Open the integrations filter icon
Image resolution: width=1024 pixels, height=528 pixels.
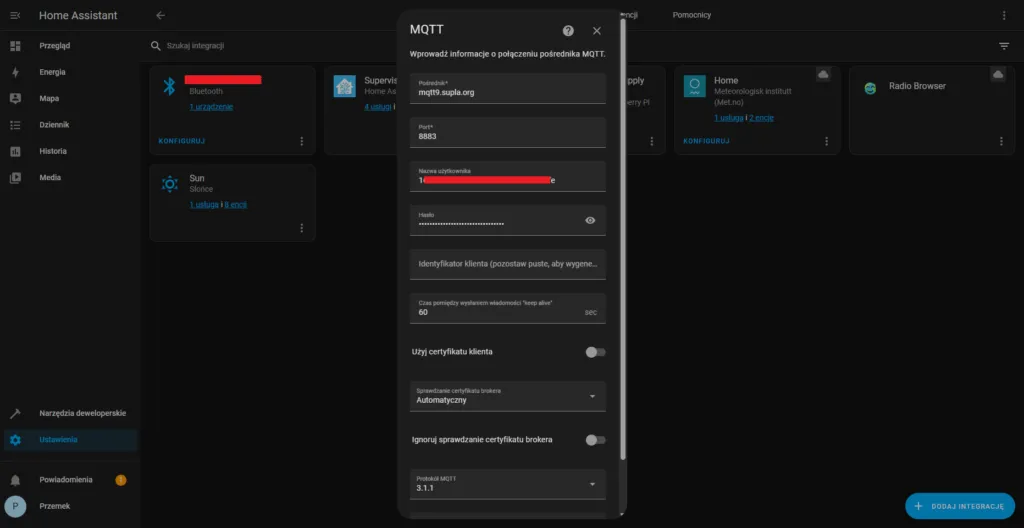click(x=1004, y=46)
